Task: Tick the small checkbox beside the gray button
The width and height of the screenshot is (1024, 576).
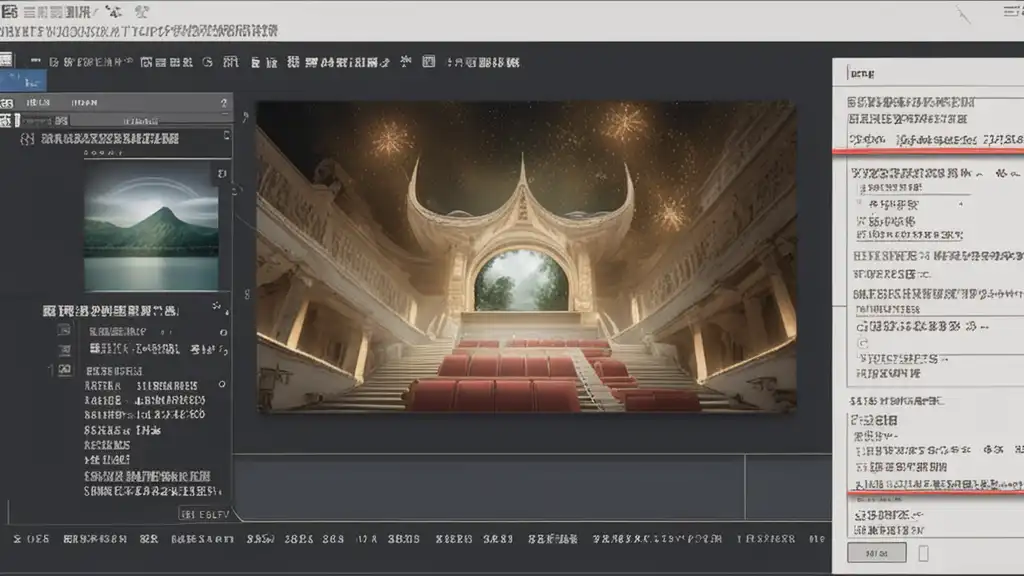Action: [x=923, y=553]
